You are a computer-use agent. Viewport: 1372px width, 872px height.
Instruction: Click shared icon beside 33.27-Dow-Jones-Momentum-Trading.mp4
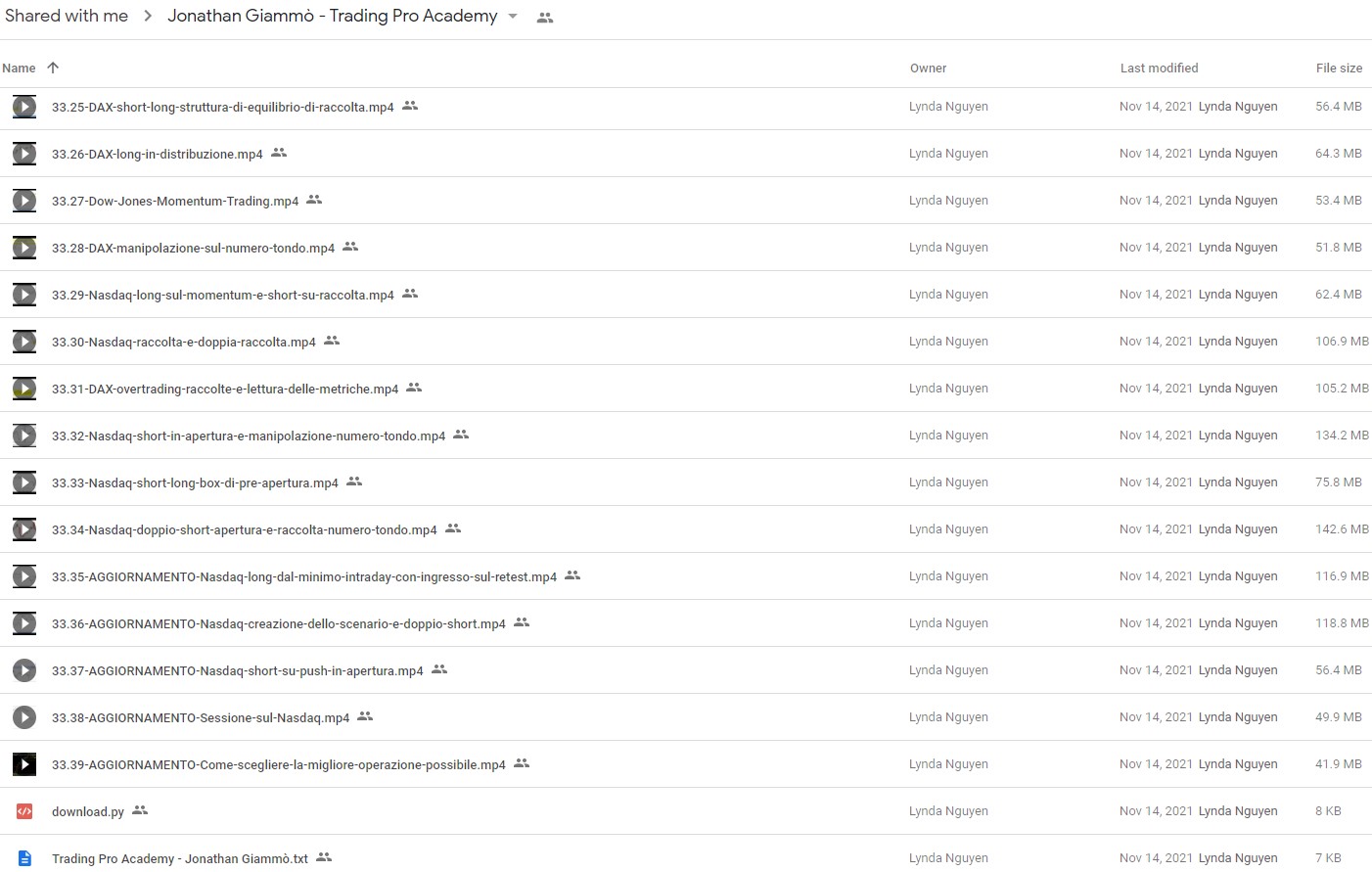314,200
